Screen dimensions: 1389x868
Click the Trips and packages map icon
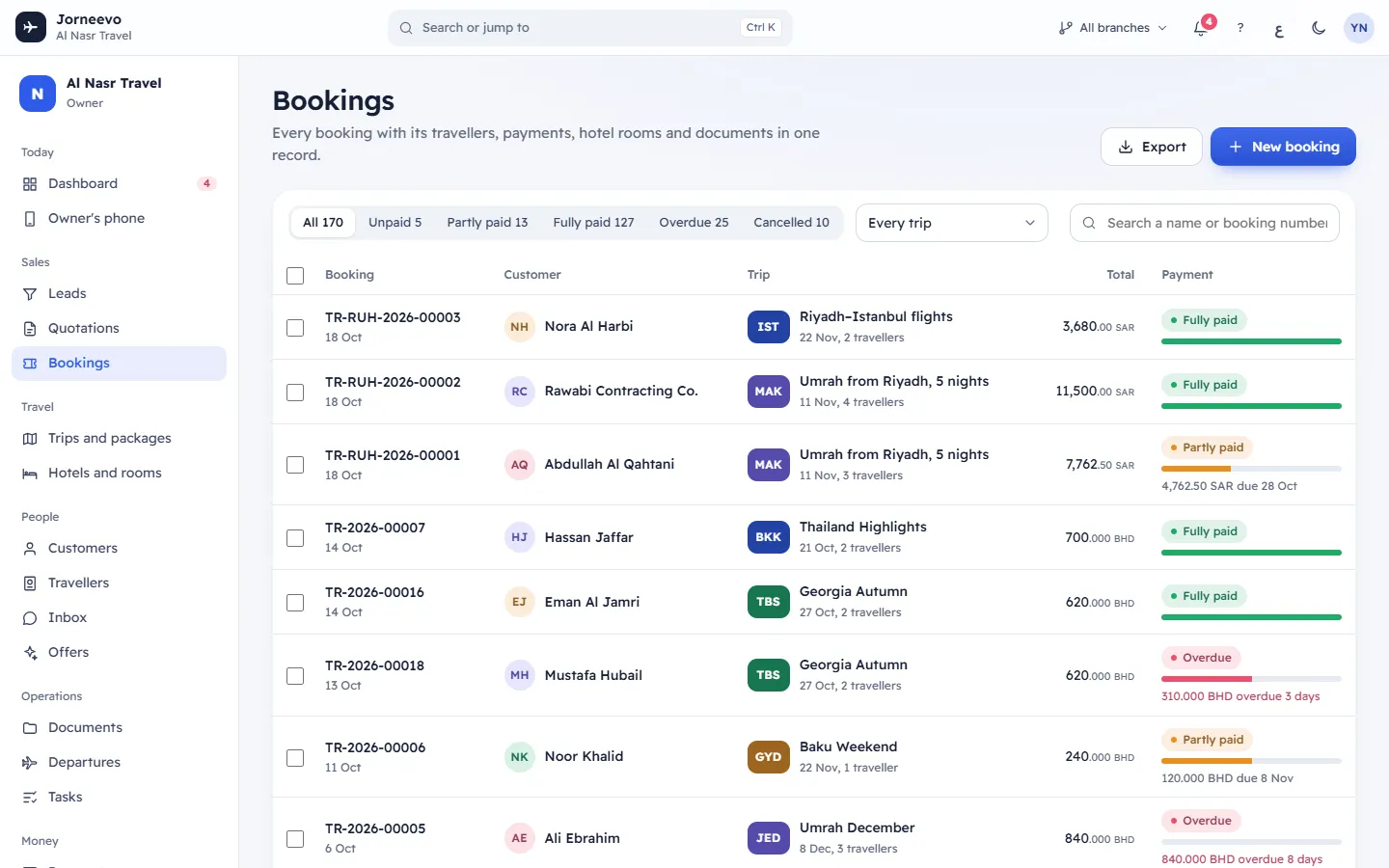[x=30, y=439]
